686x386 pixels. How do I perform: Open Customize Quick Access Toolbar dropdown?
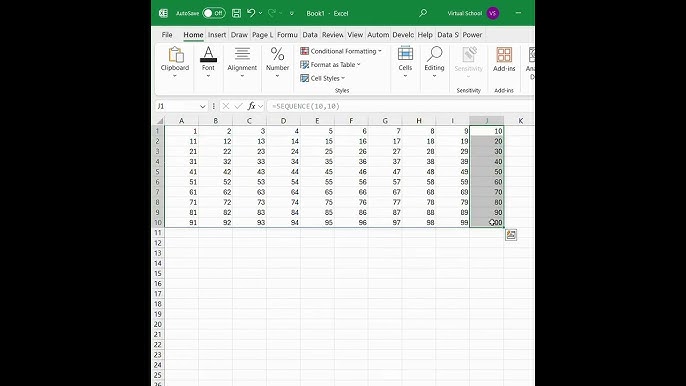tap(291, 14)
